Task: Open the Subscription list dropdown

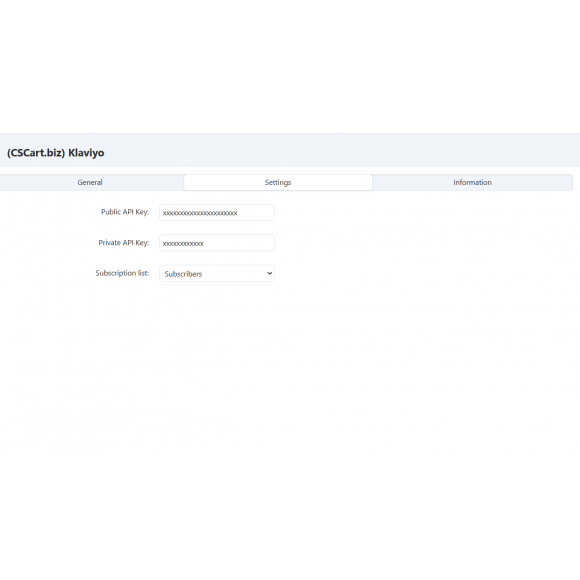Action: [217, 273]
